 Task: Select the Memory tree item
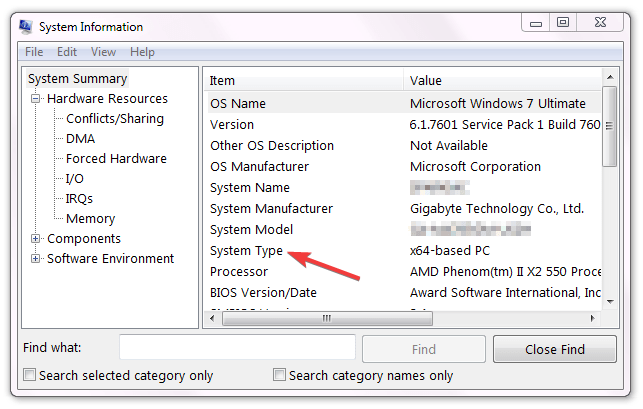point(90,219)
